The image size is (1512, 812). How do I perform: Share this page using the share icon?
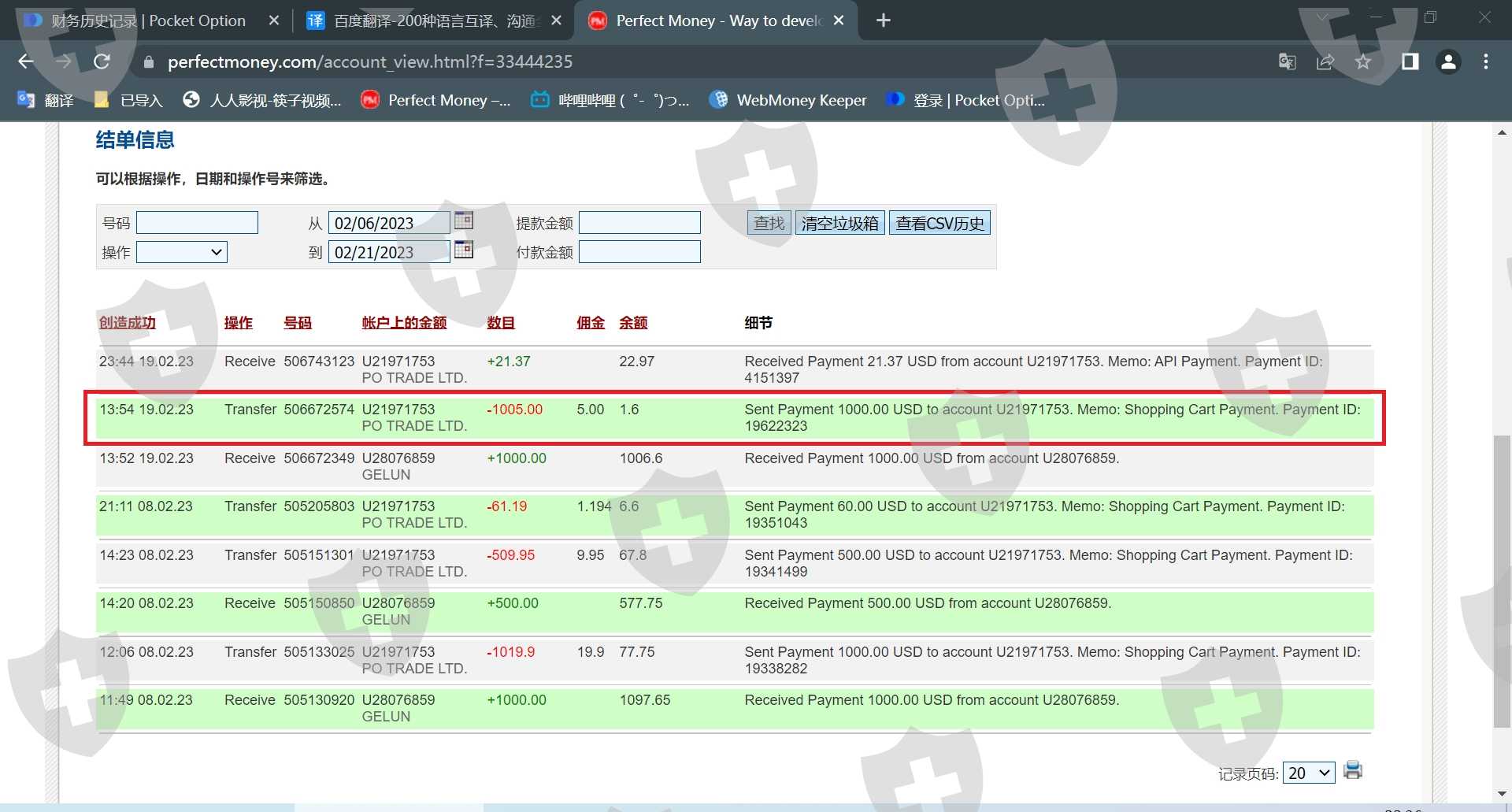(1325, 61)
